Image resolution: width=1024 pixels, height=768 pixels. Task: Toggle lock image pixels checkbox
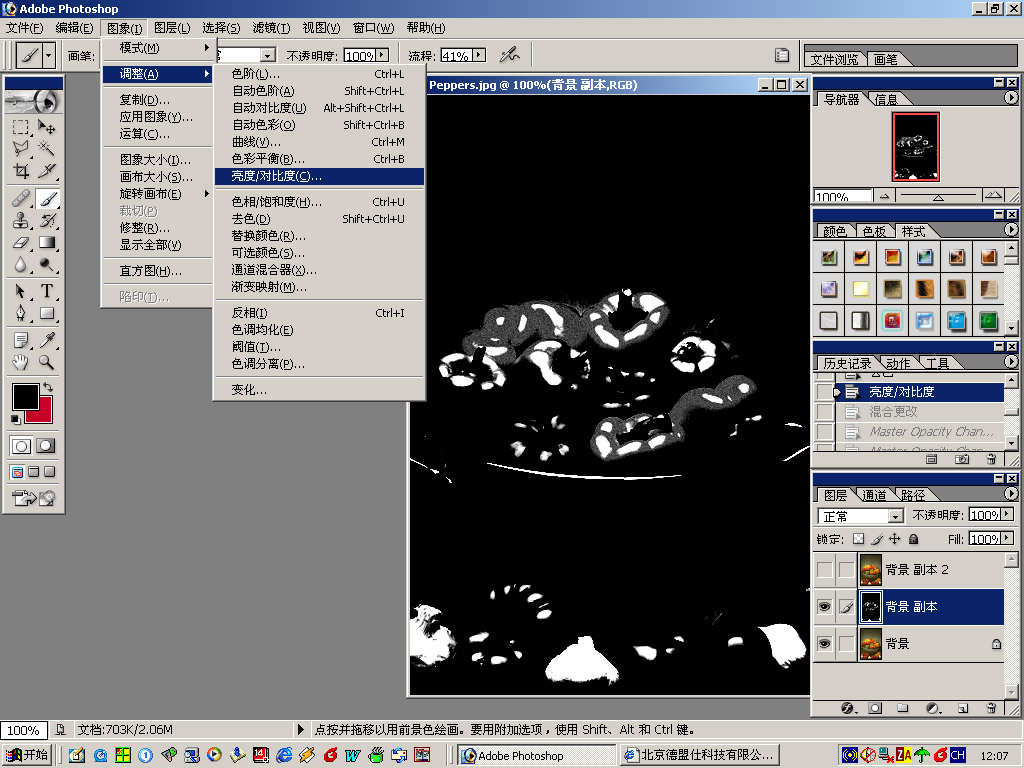tap(877, 539)
